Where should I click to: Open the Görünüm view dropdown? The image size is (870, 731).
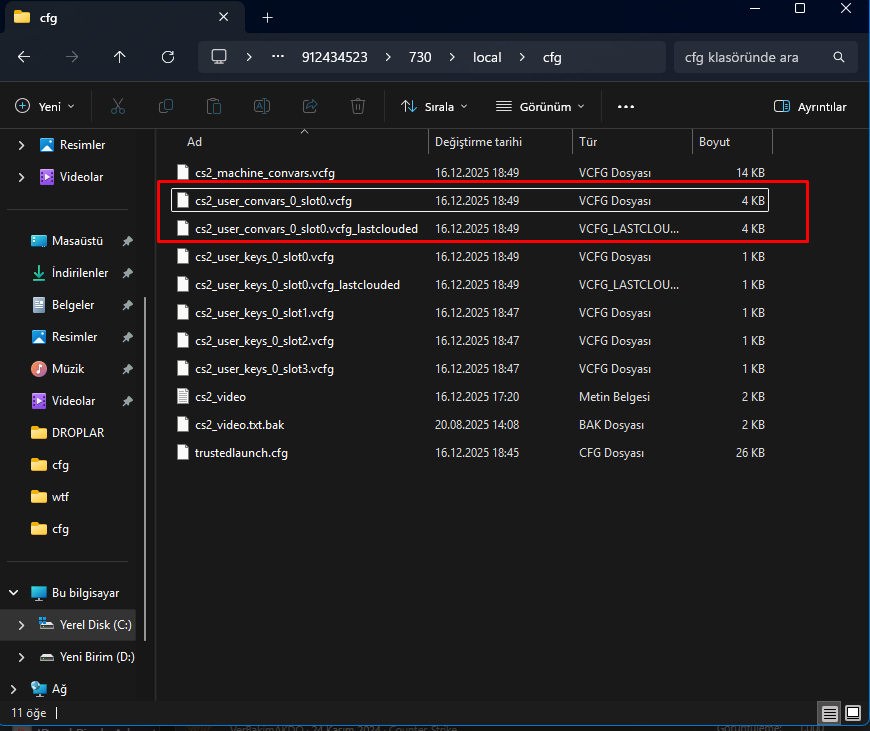coord(540,107)
